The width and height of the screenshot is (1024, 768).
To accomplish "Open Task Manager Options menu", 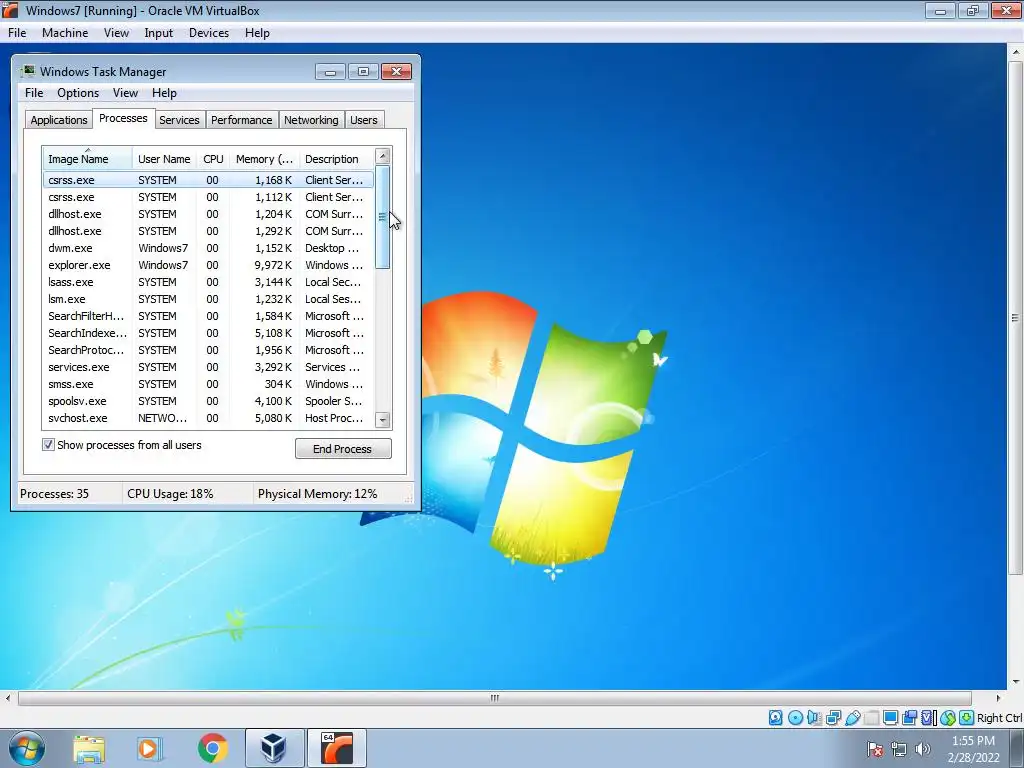I will coord(78,93).
